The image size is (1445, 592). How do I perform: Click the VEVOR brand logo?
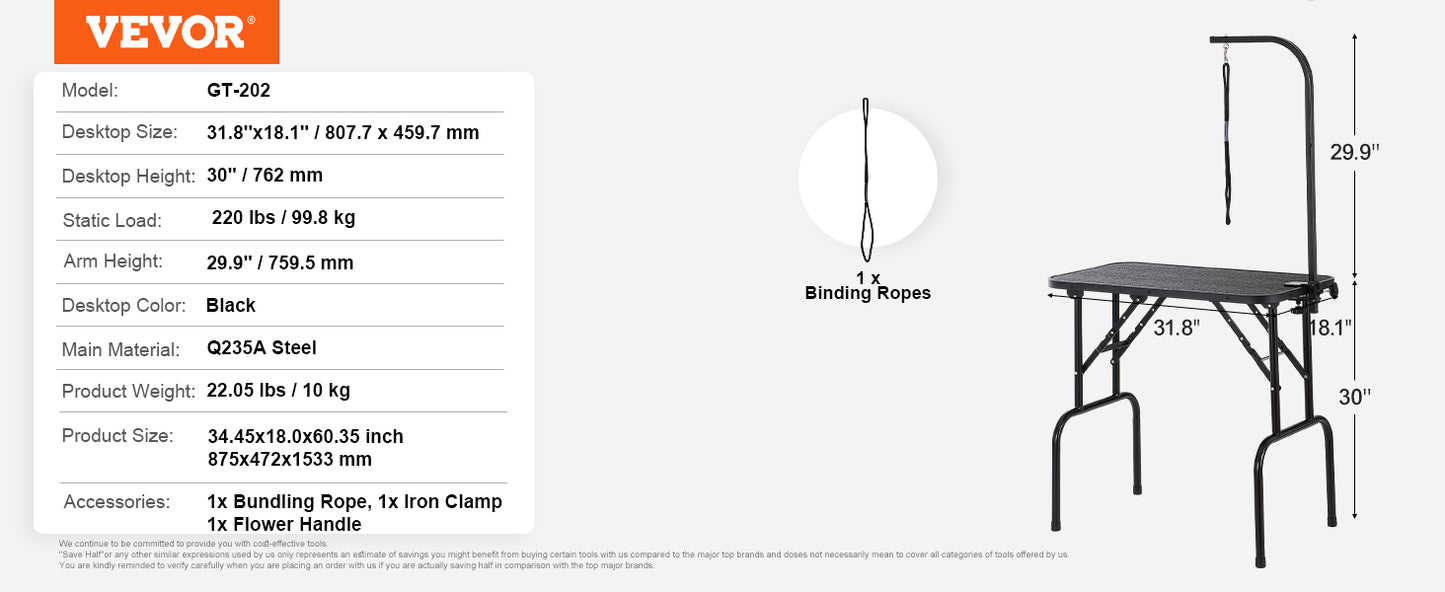click(166, 32)
